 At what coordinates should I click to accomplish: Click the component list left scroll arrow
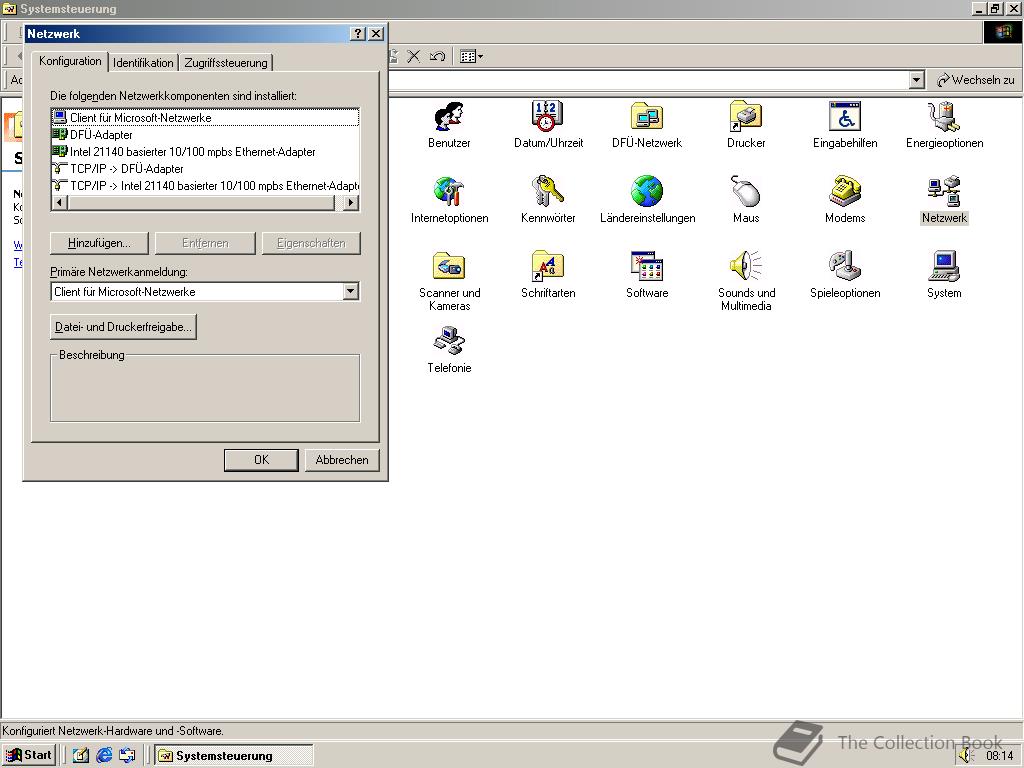[x=59, y=202]
